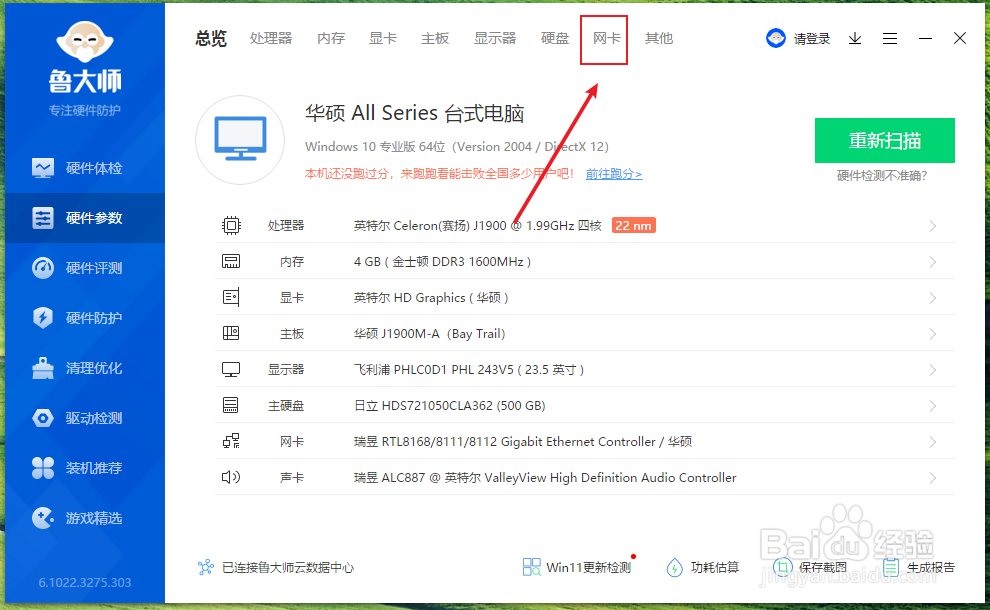The image size is (990, 610).
Task: Switch to the 内存 tab
Action: click(x=331, y=39)
